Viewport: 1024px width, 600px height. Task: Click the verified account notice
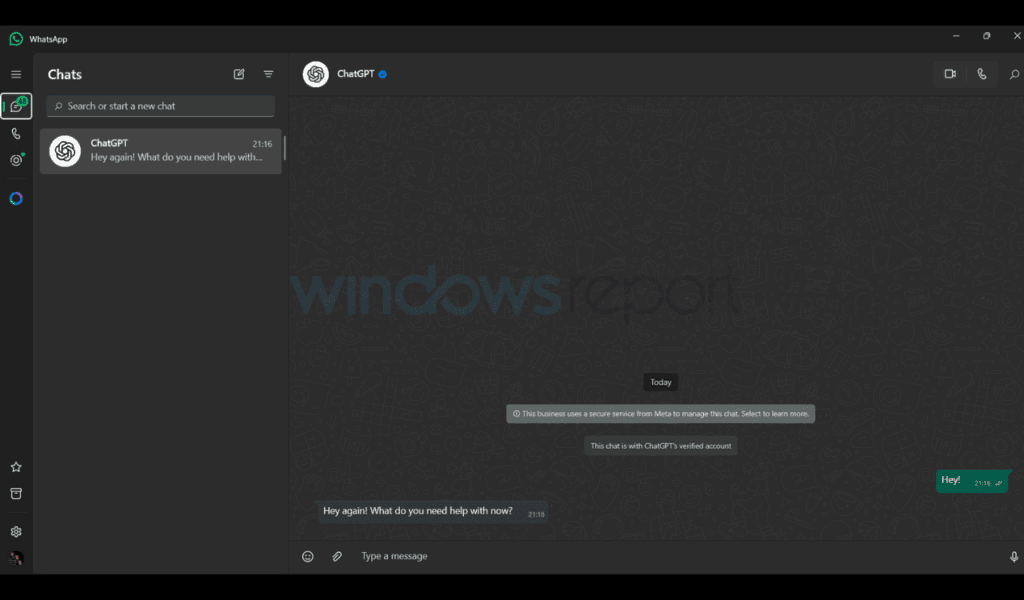(660, 446)
